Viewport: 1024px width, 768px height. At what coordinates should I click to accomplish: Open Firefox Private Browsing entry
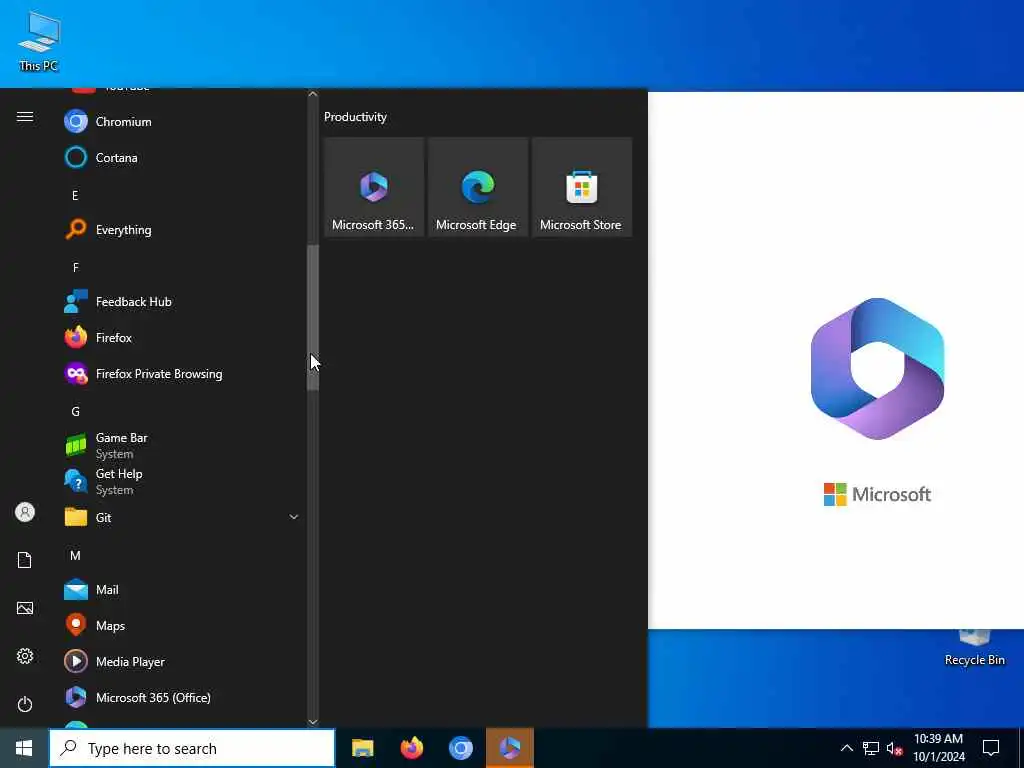click(182, 374)
